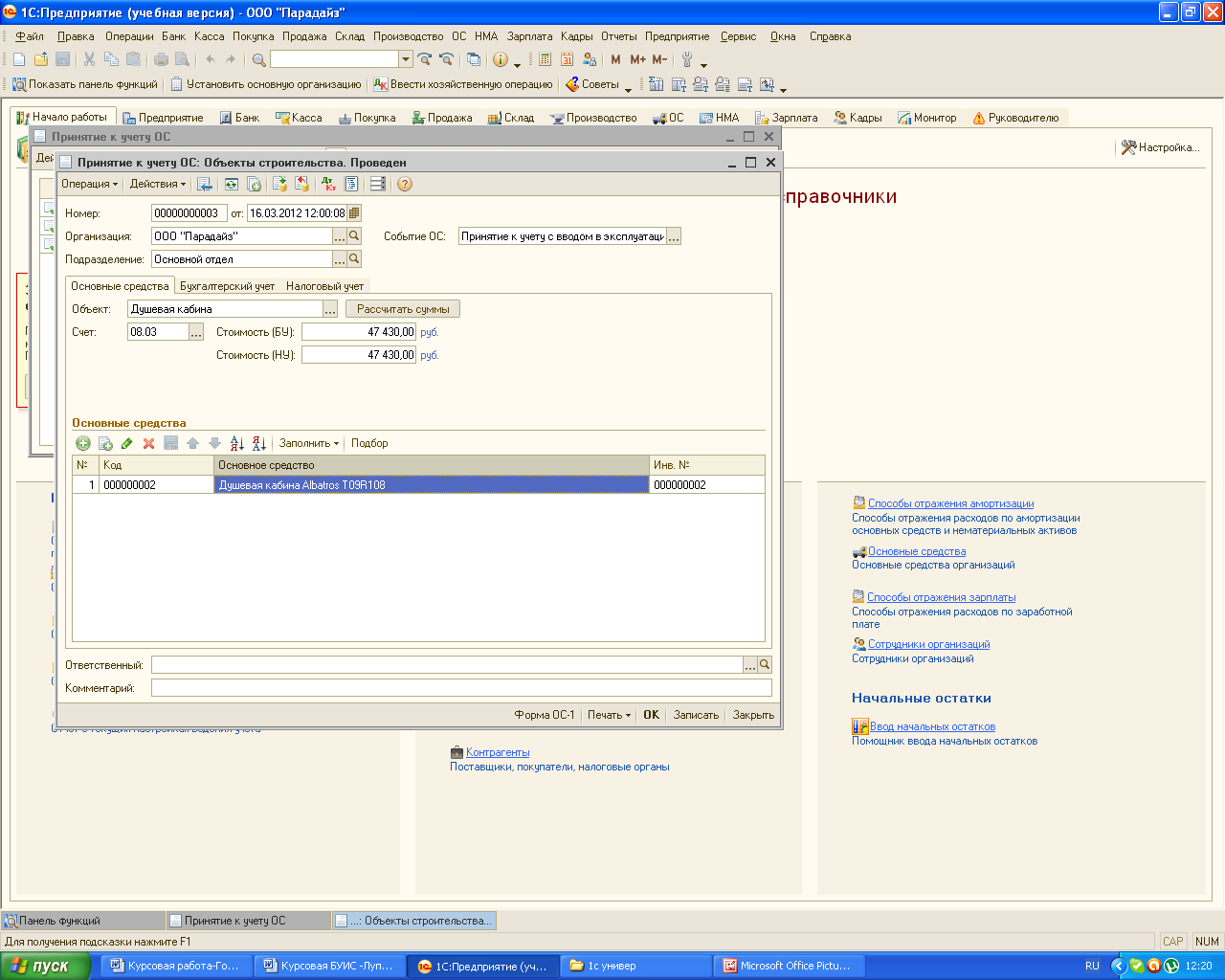Click the Комментарий input field
This screenshot has width=1225, height=980.
[460, 688]
